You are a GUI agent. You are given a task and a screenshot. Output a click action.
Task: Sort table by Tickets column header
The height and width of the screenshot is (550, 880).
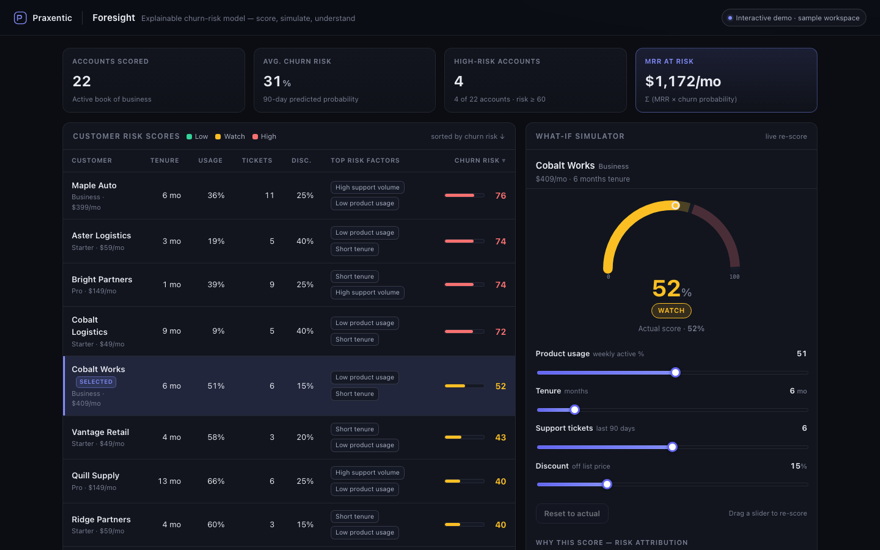[x=257, y=161]
